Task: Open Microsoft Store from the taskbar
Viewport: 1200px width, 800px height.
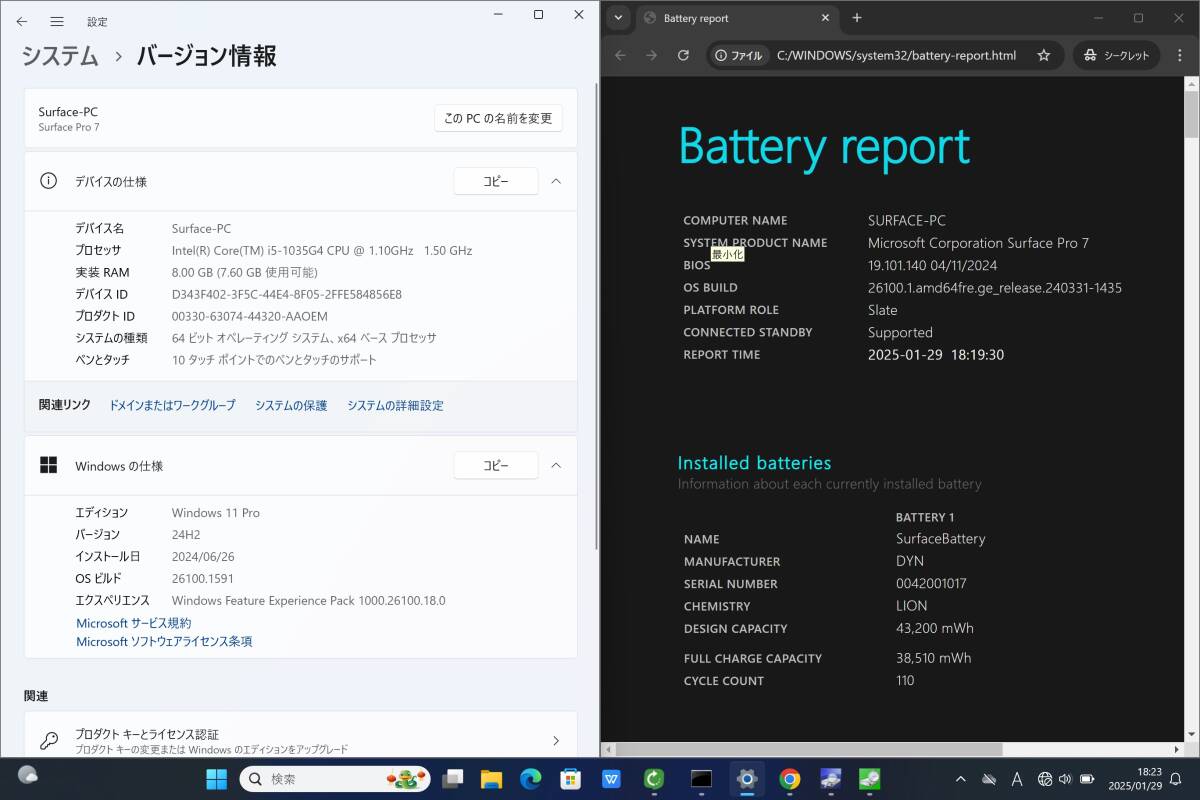Action: tap(571, 779)
